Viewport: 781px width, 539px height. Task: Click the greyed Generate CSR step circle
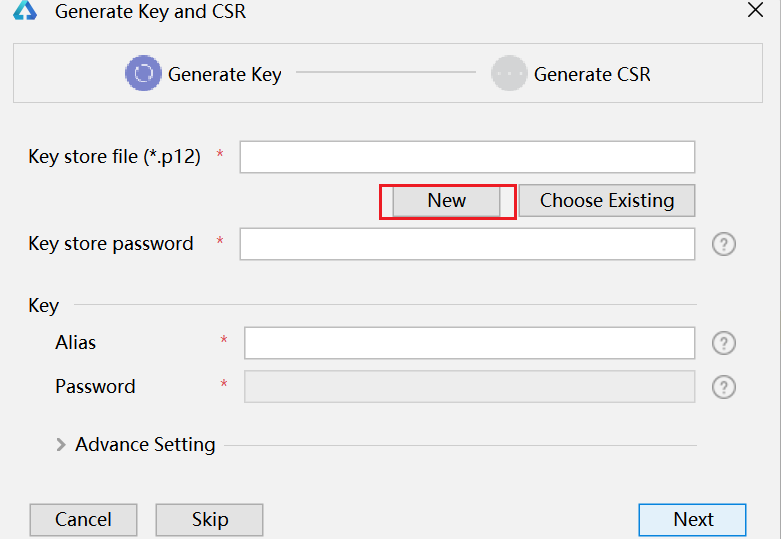pyautogui.click(x=509, y=73)
